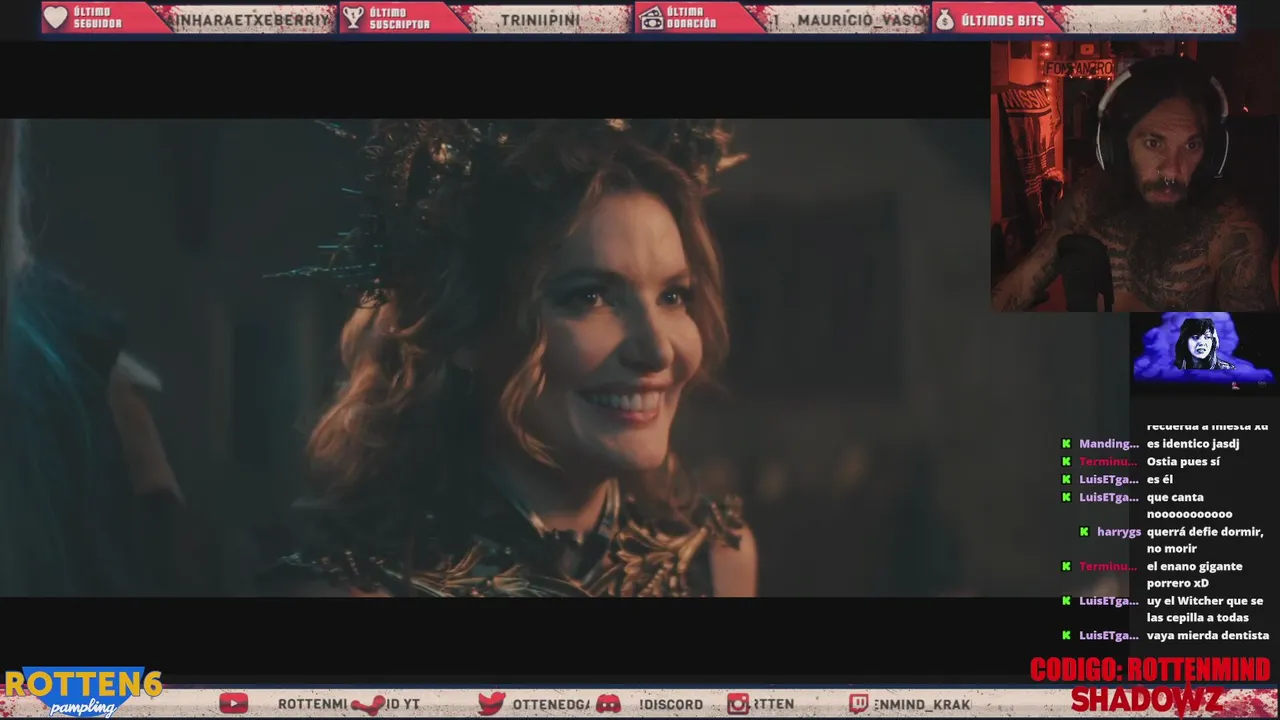Click the Último Suscriptor label
The width and height of the screenshot is (1280, 720).
tap(400, 19)
